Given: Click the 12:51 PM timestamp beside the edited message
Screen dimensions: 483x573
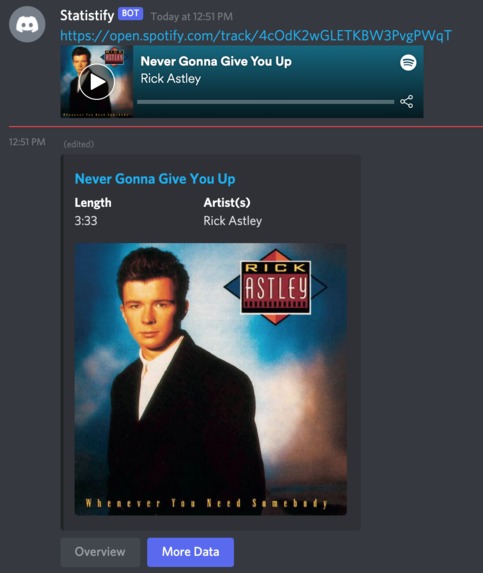Looking at the screenshot, I should (x=27, y=142).
